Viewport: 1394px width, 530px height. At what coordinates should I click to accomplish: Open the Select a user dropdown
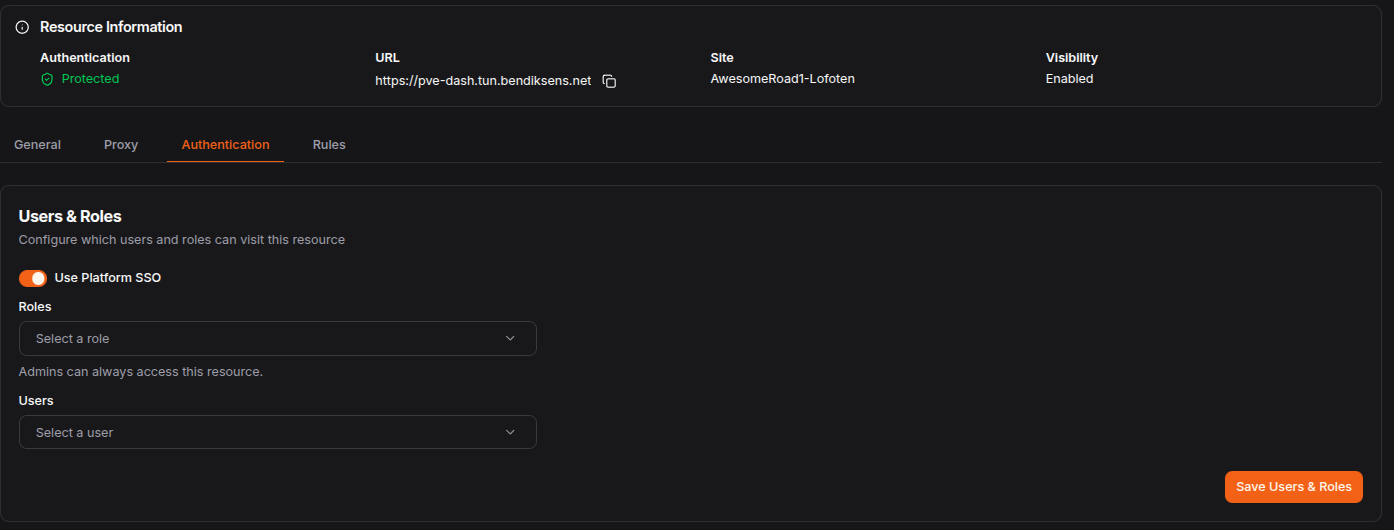point(278,432)
